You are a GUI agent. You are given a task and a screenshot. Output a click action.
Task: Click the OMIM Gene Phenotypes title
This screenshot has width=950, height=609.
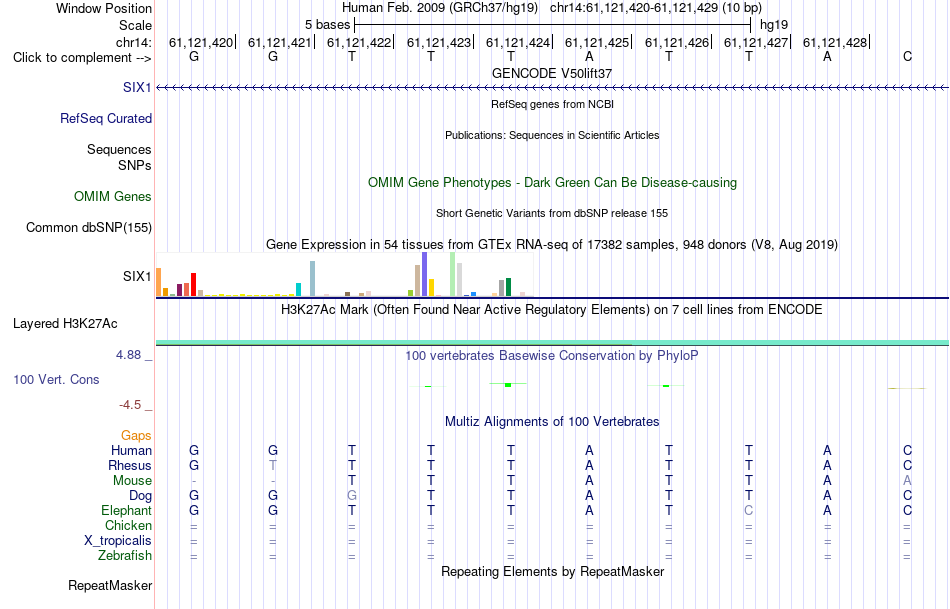[x=552, y=182]
